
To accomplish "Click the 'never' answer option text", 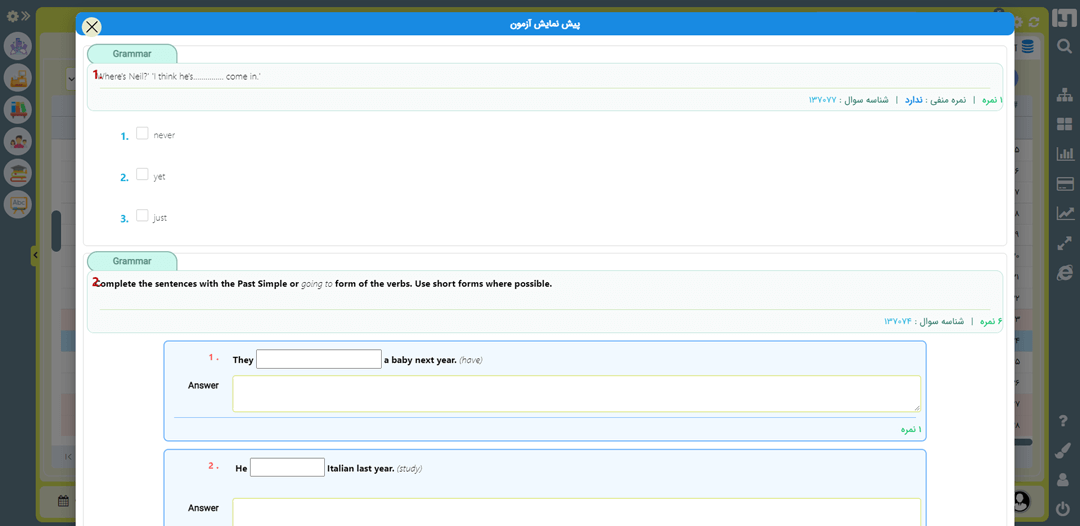I will [x=164, y=135].
